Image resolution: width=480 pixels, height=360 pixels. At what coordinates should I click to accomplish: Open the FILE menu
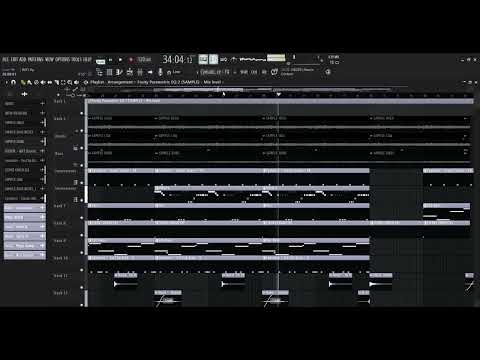(6, 60)
